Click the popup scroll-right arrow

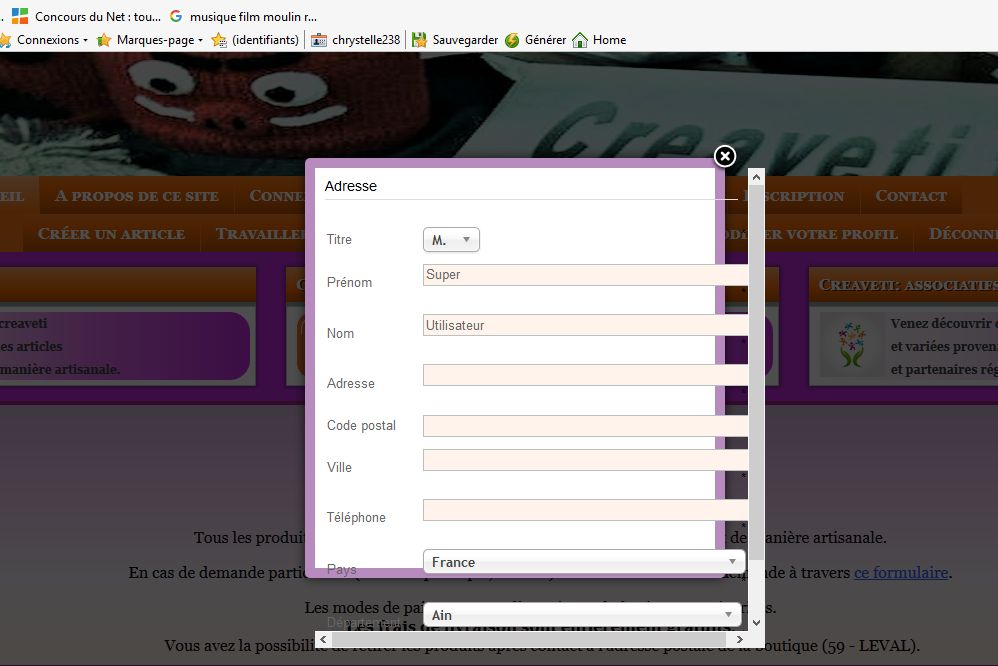point(740,639)
